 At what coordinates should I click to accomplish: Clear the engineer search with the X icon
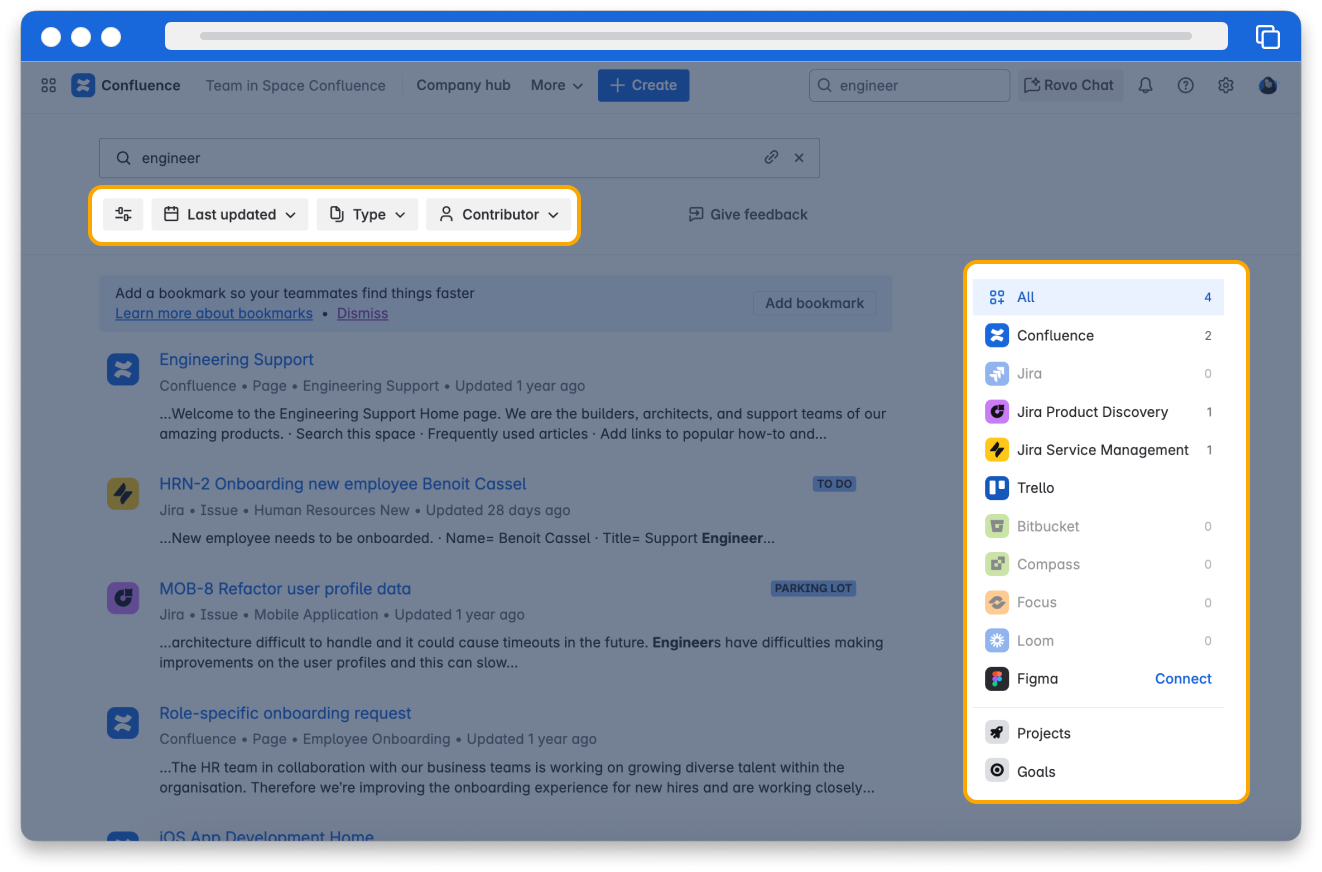pyautogui.click(x=799, y=158)
